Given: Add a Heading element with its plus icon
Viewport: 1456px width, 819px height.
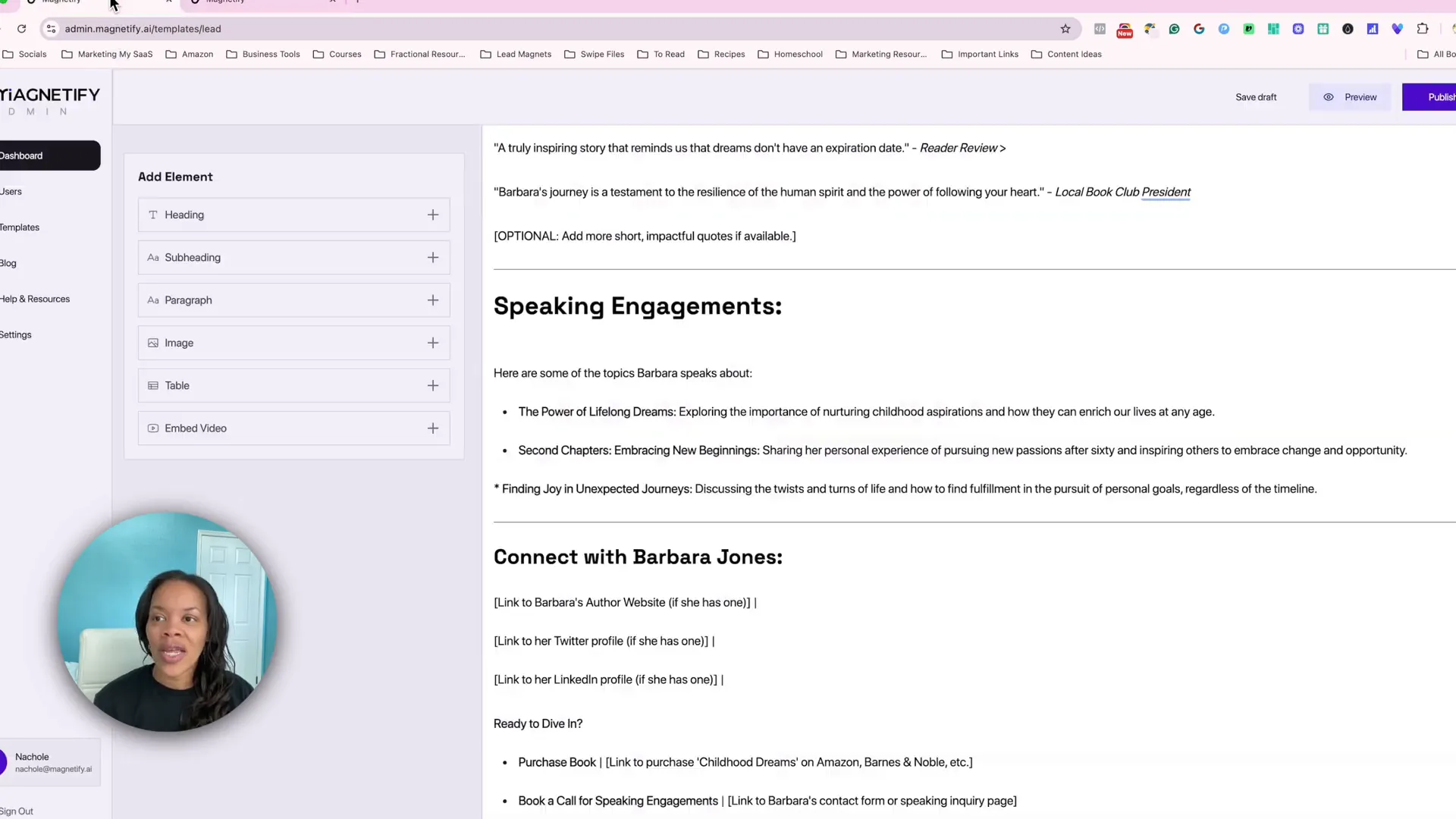Looking at the screenshot, I should pos(433,215).
